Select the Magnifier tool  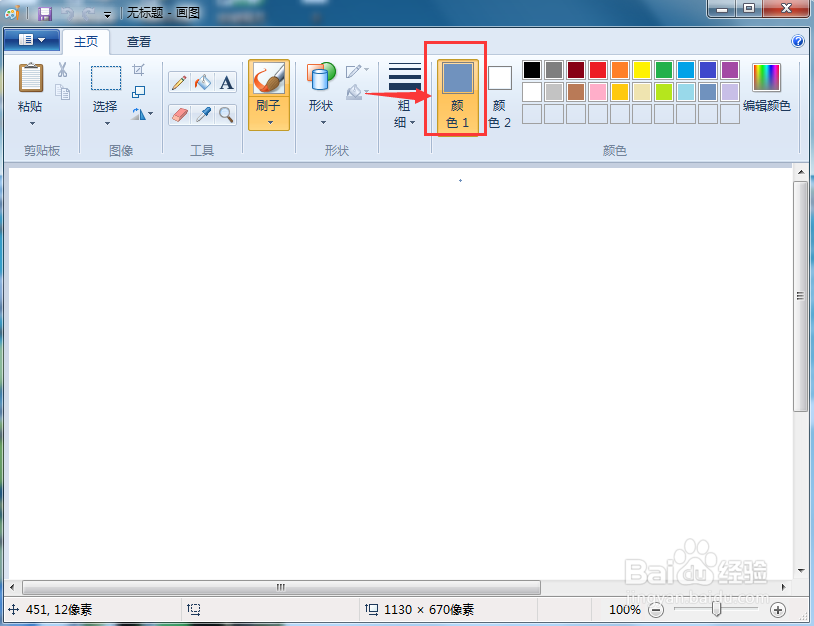click(226, 115)
